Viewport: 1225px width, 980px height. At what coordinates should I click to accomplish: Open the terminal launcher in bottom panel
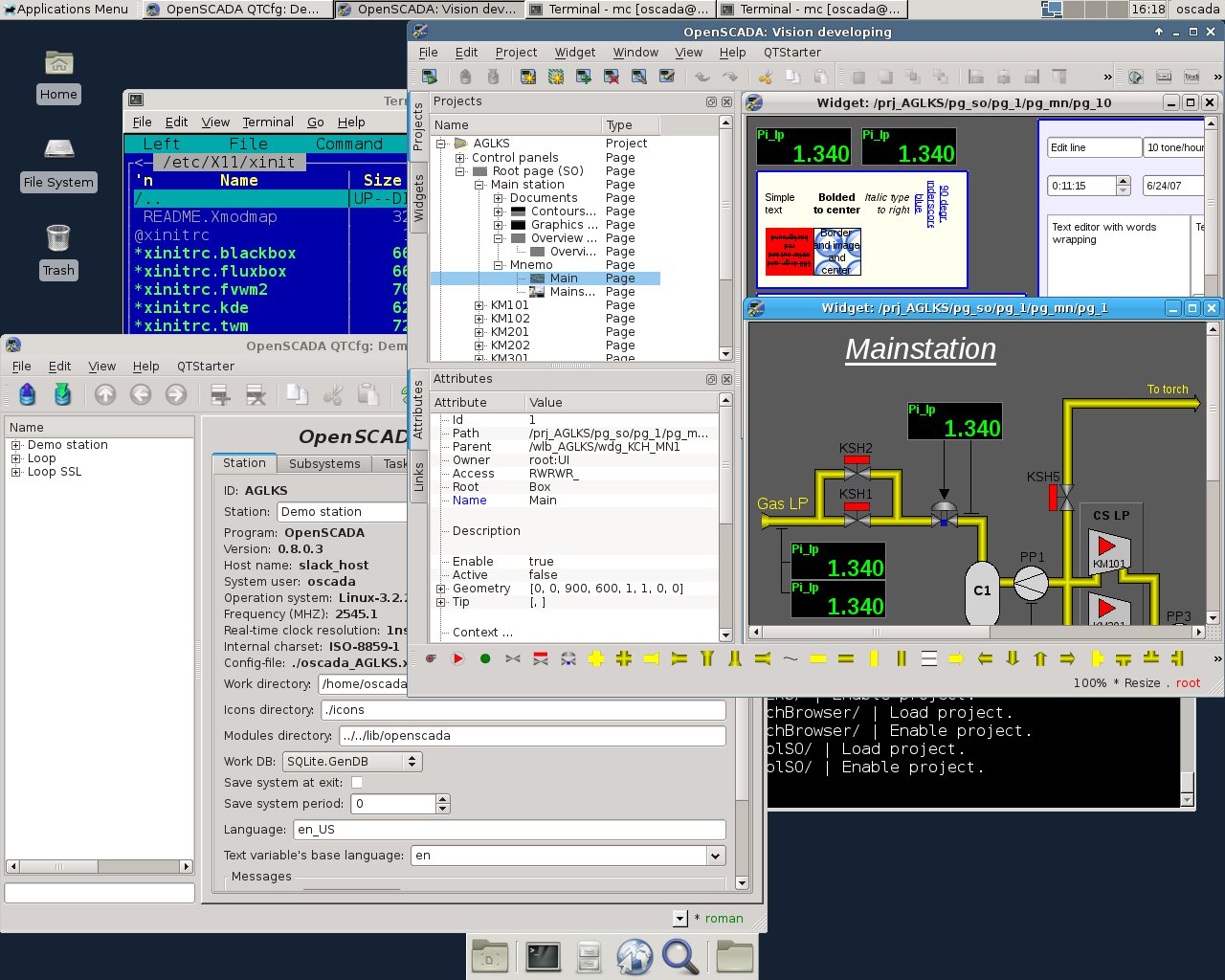tap(543, 956)
